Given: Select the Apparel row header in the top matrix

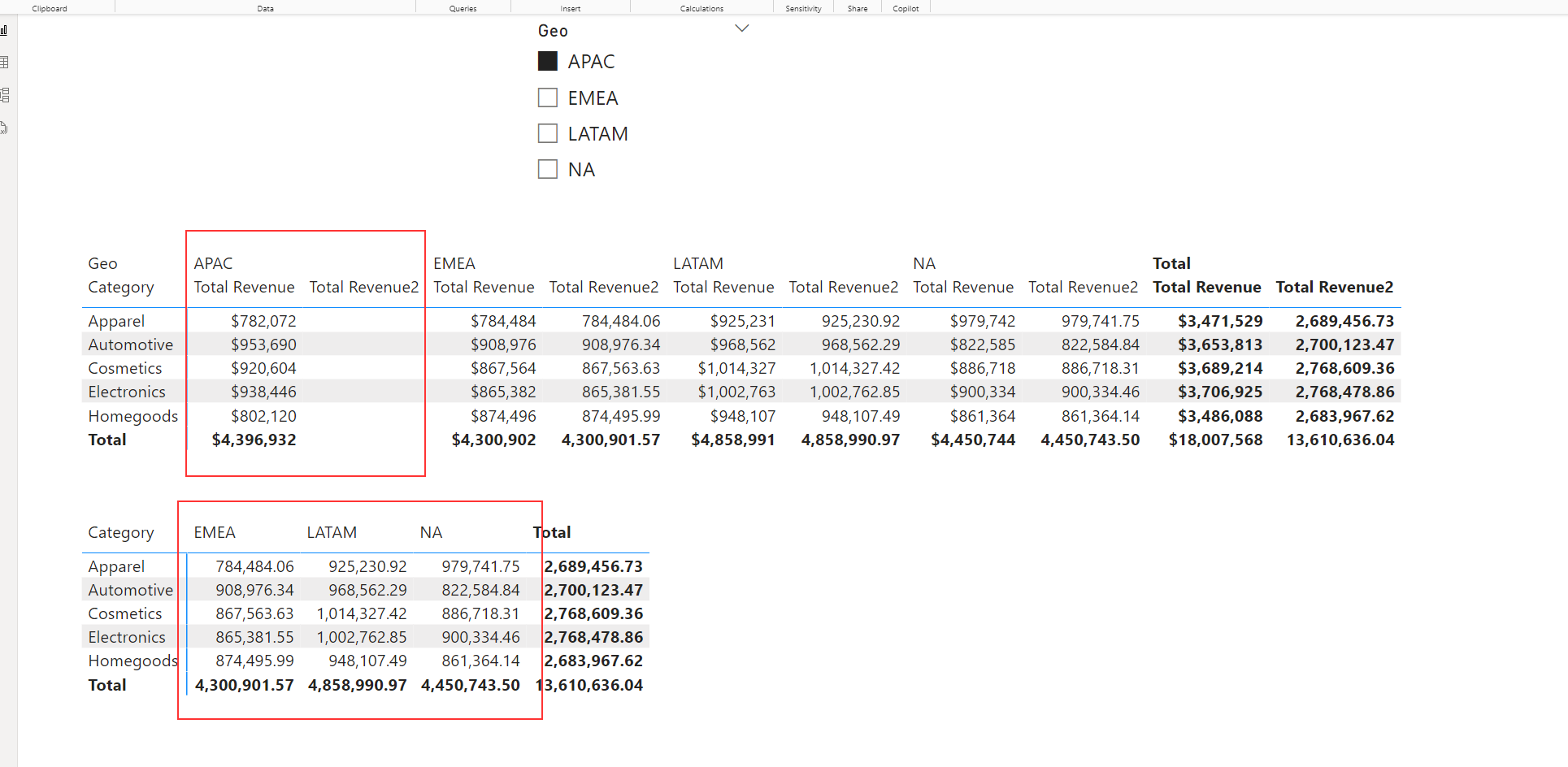Looking at the screenshot, I should click(x=116, y=321).
